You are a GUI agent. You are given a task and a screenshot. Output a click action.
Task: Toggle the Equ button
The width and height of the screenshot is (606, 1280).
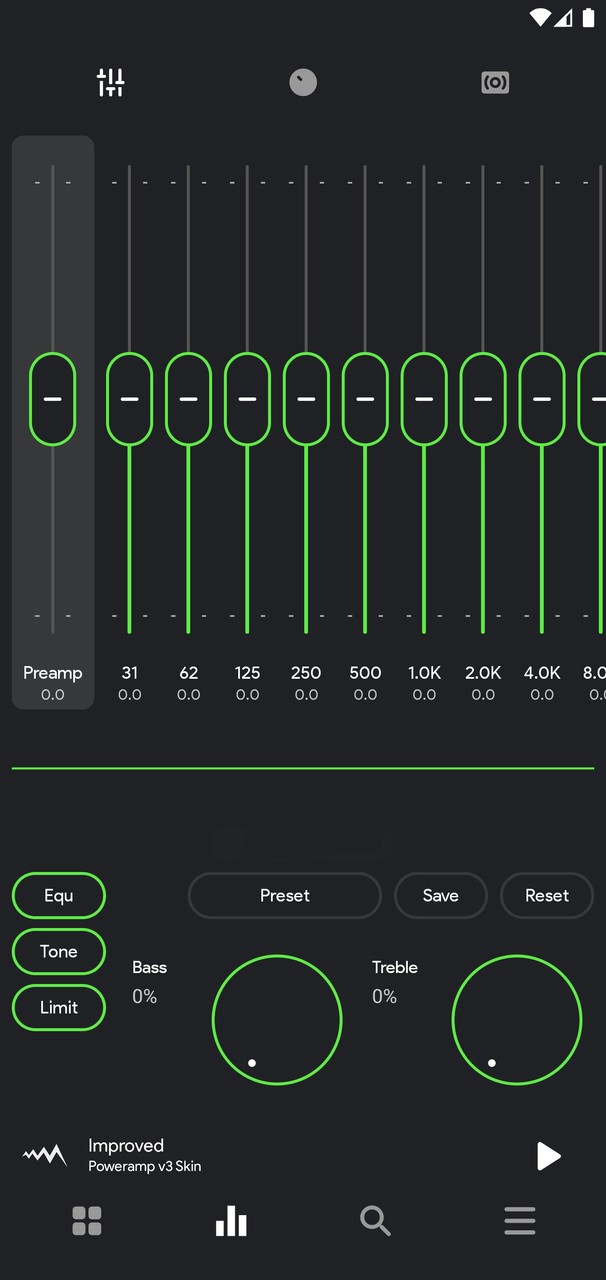59,895
